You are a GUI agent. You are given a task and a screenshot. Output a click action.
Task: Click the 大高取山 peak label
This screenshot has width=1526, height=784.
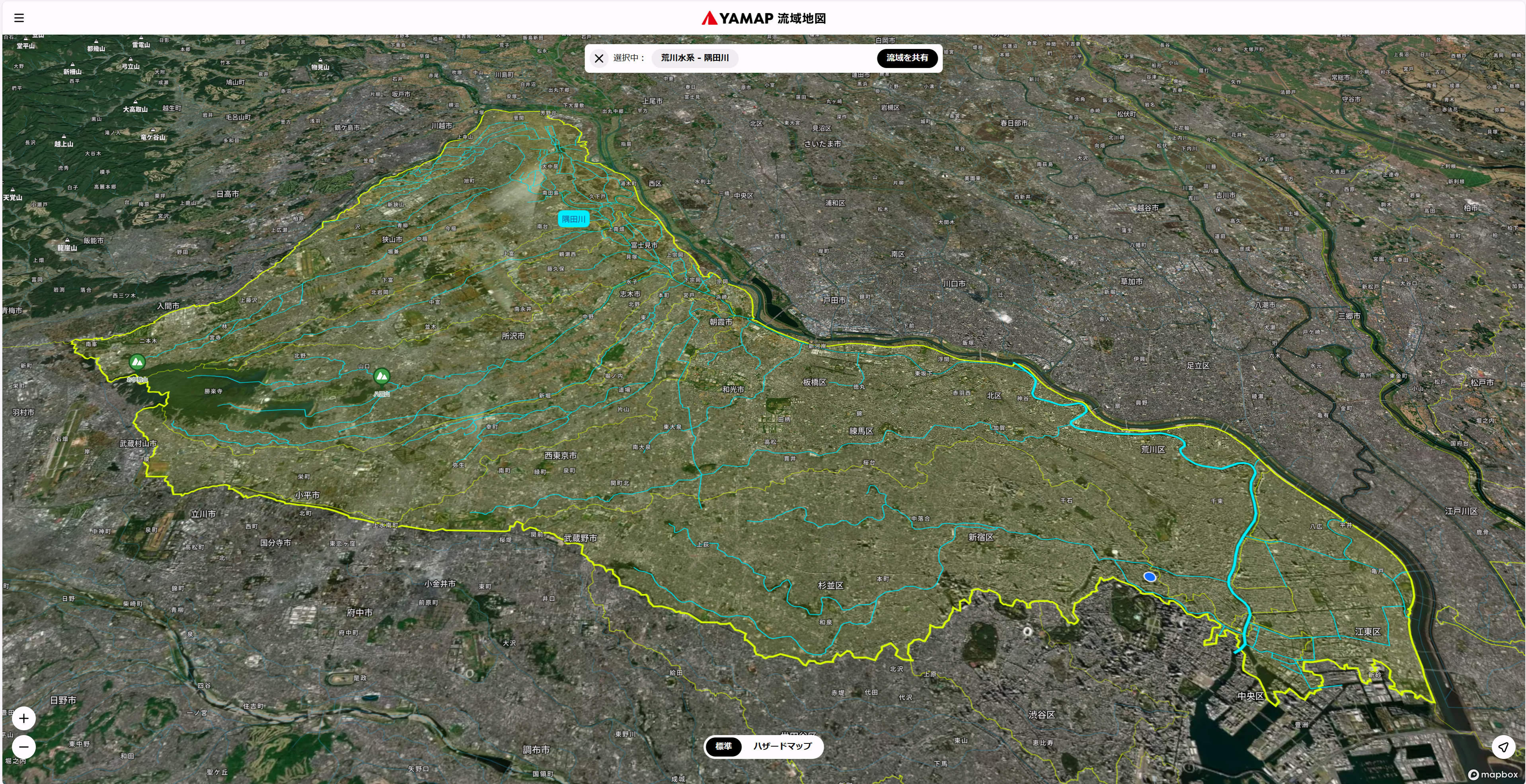(135, 109)
